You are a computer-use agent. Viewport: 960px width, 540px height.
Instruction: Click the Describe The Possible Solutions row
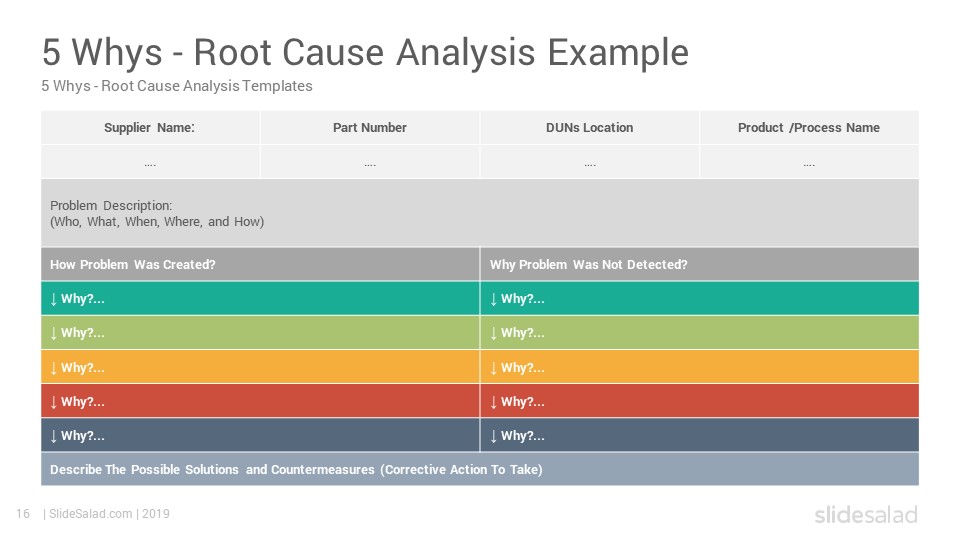480,470
